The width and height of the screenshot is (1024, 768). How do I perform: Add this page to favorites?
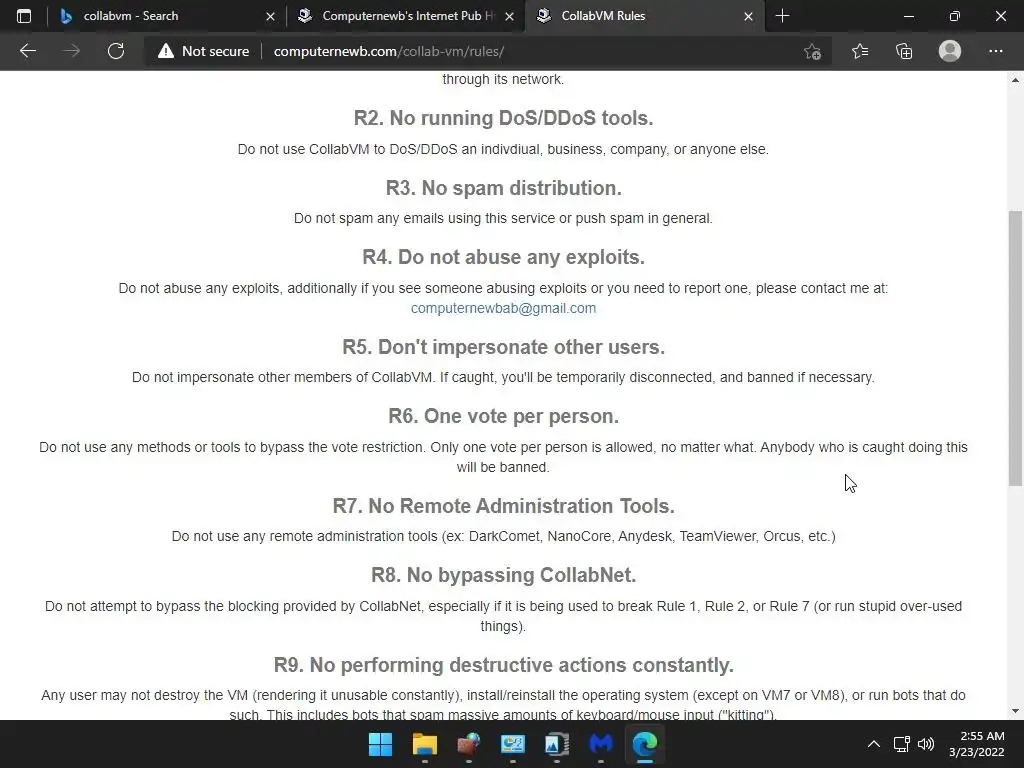[812, 51]
